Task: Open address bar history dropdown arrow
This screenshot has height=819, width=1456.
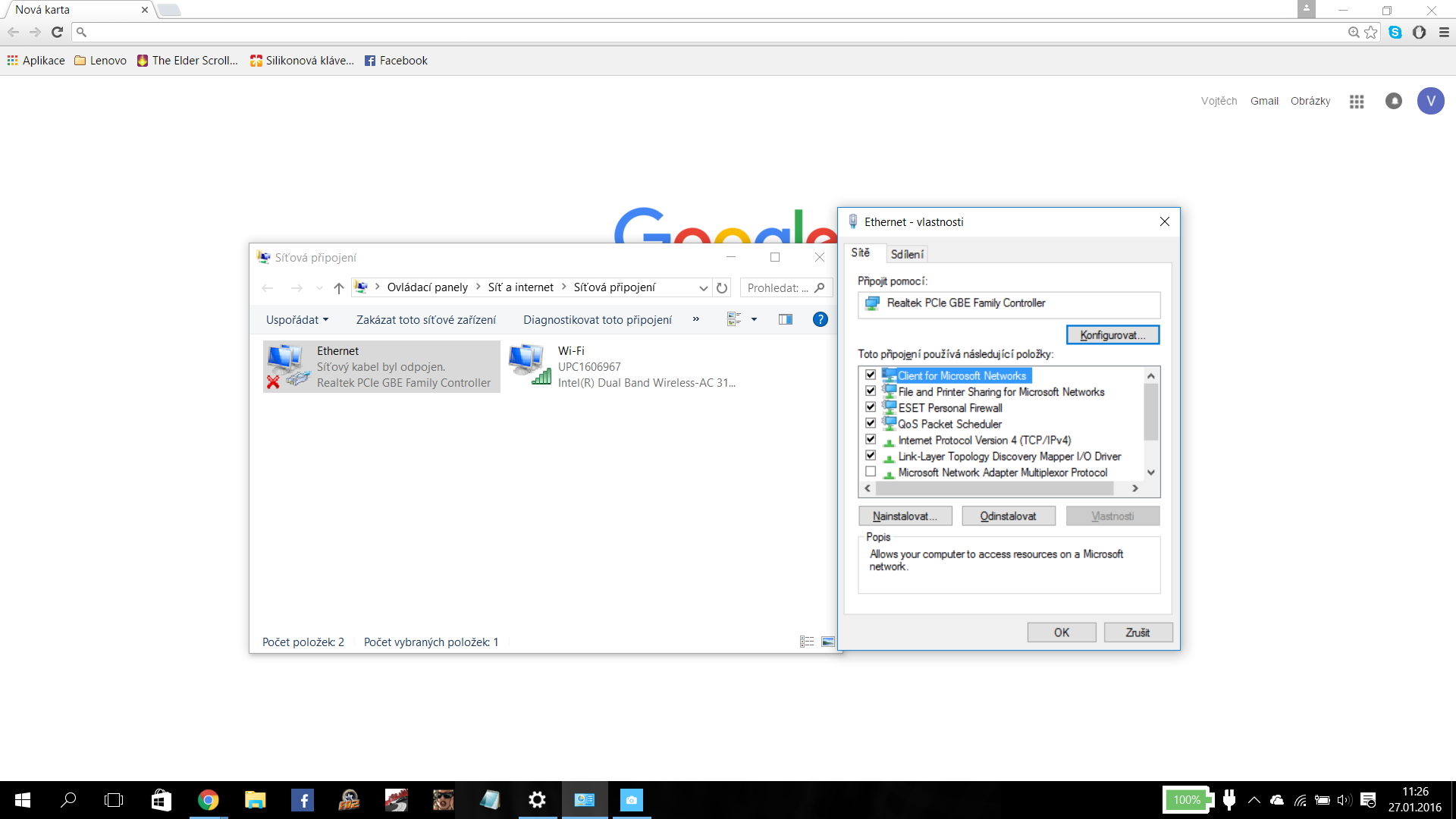Action: coord(703,288)
